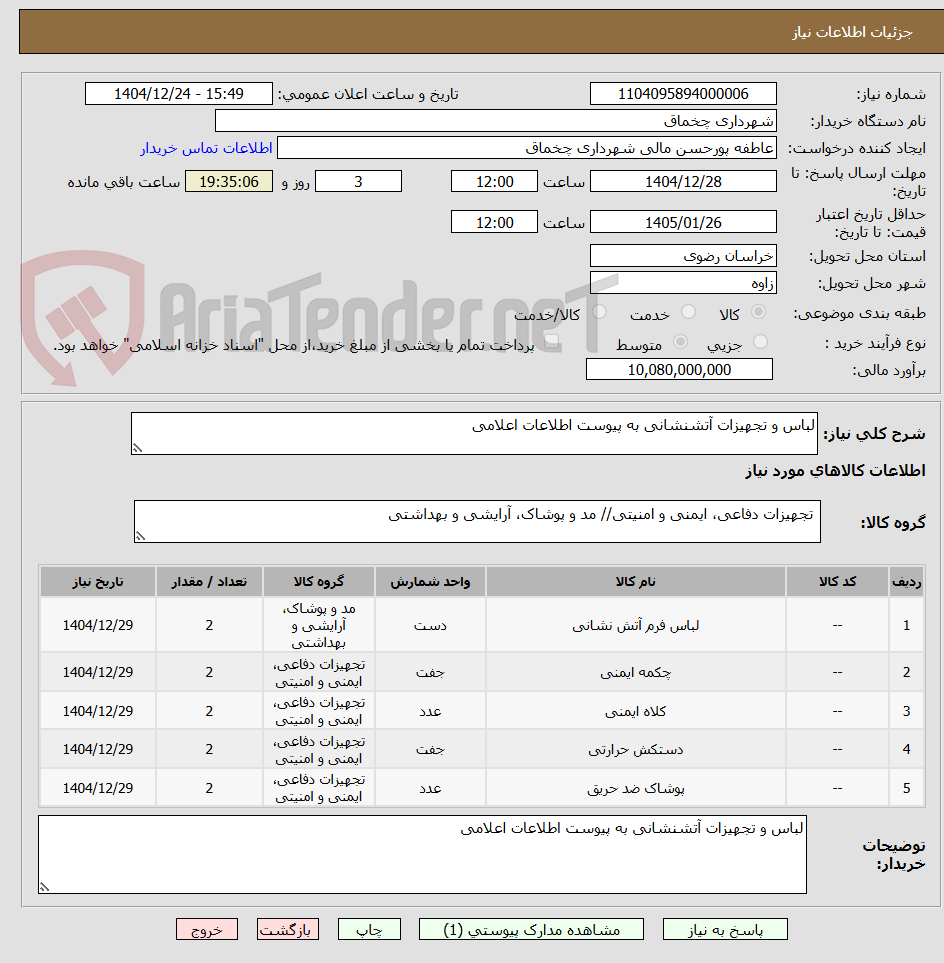Select the row پوشاک ضد حریق
This screenshot has height=963, width=944.
coord(482,788)
